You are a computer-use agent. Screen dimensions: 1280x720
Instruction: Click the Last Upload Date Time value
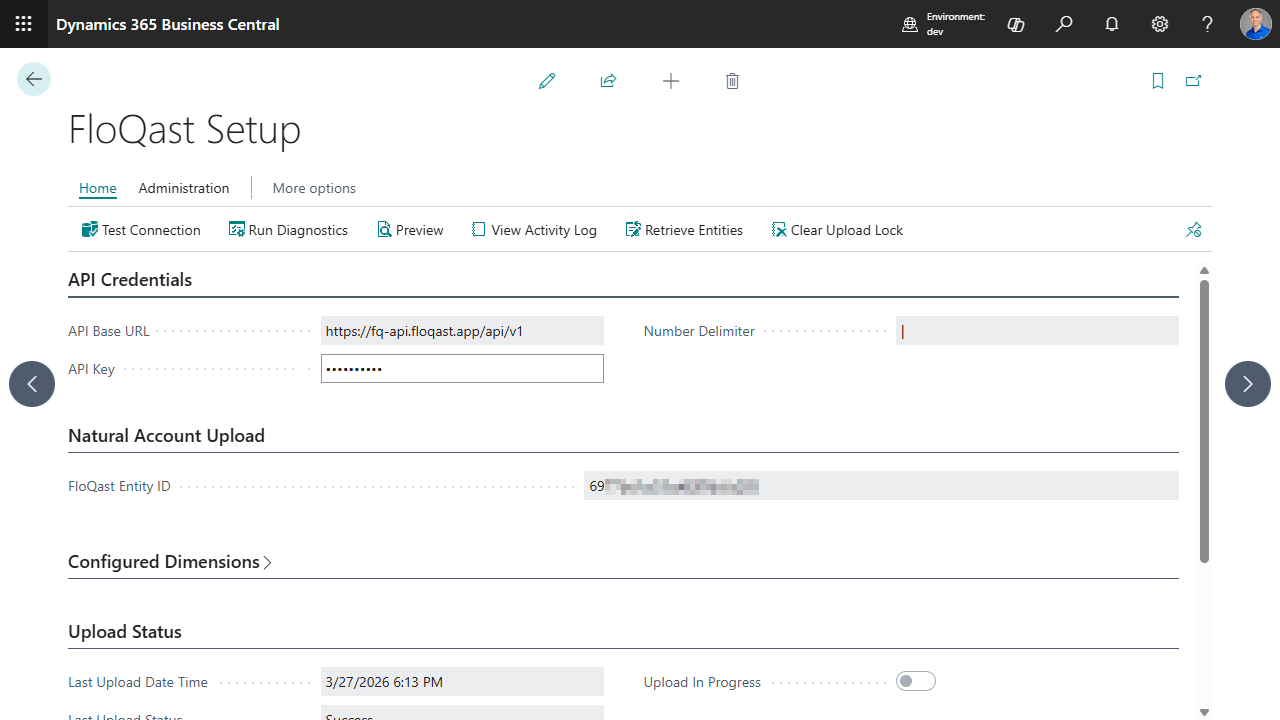[462, 682]
